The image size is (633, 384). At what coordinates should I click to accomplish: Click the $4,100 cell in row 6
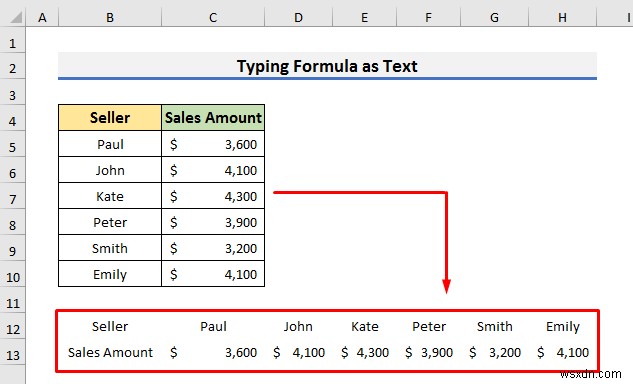213,170
